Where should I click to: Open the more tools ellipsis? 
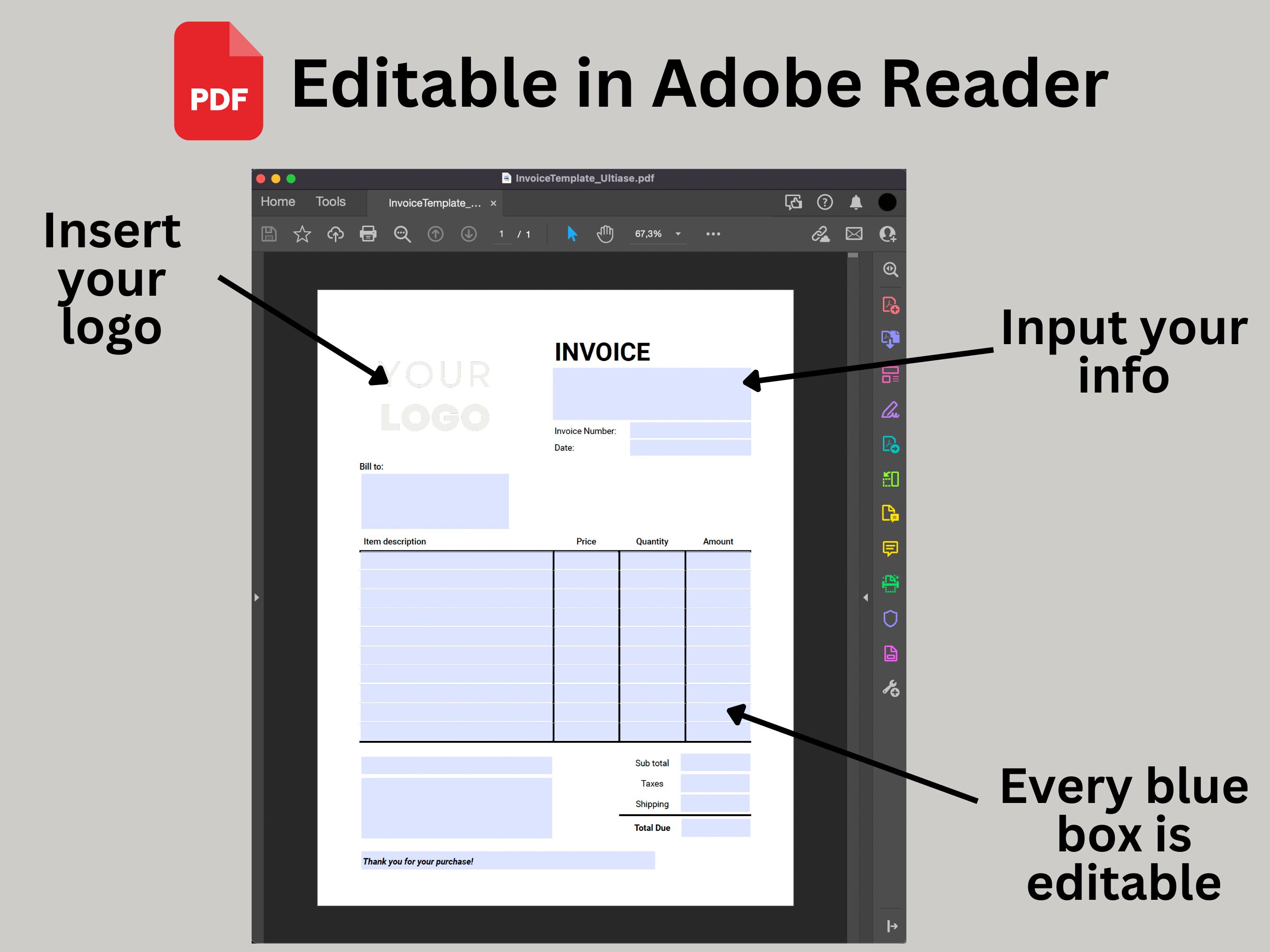(713, 234)
